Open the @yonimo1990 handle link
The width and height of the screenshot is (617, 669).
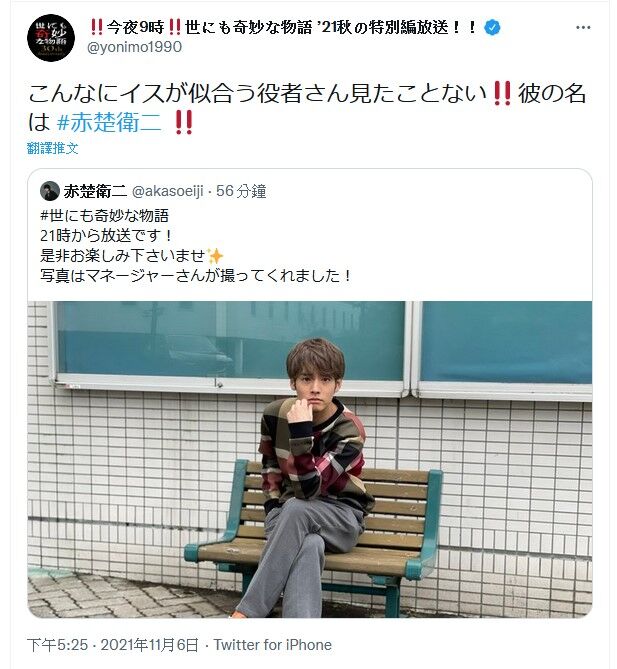pyautogui.click(x=134, y=47)
